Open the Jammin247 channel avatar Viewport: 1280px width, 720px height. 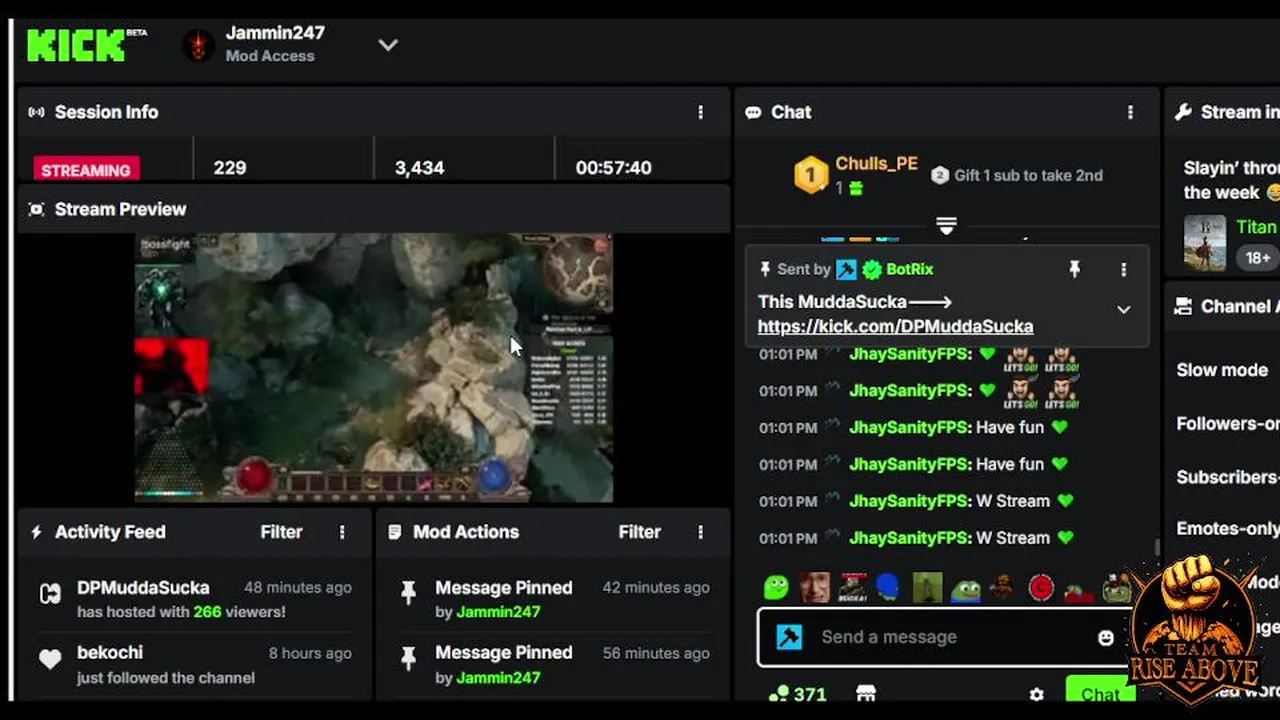[x=198, y=45]
